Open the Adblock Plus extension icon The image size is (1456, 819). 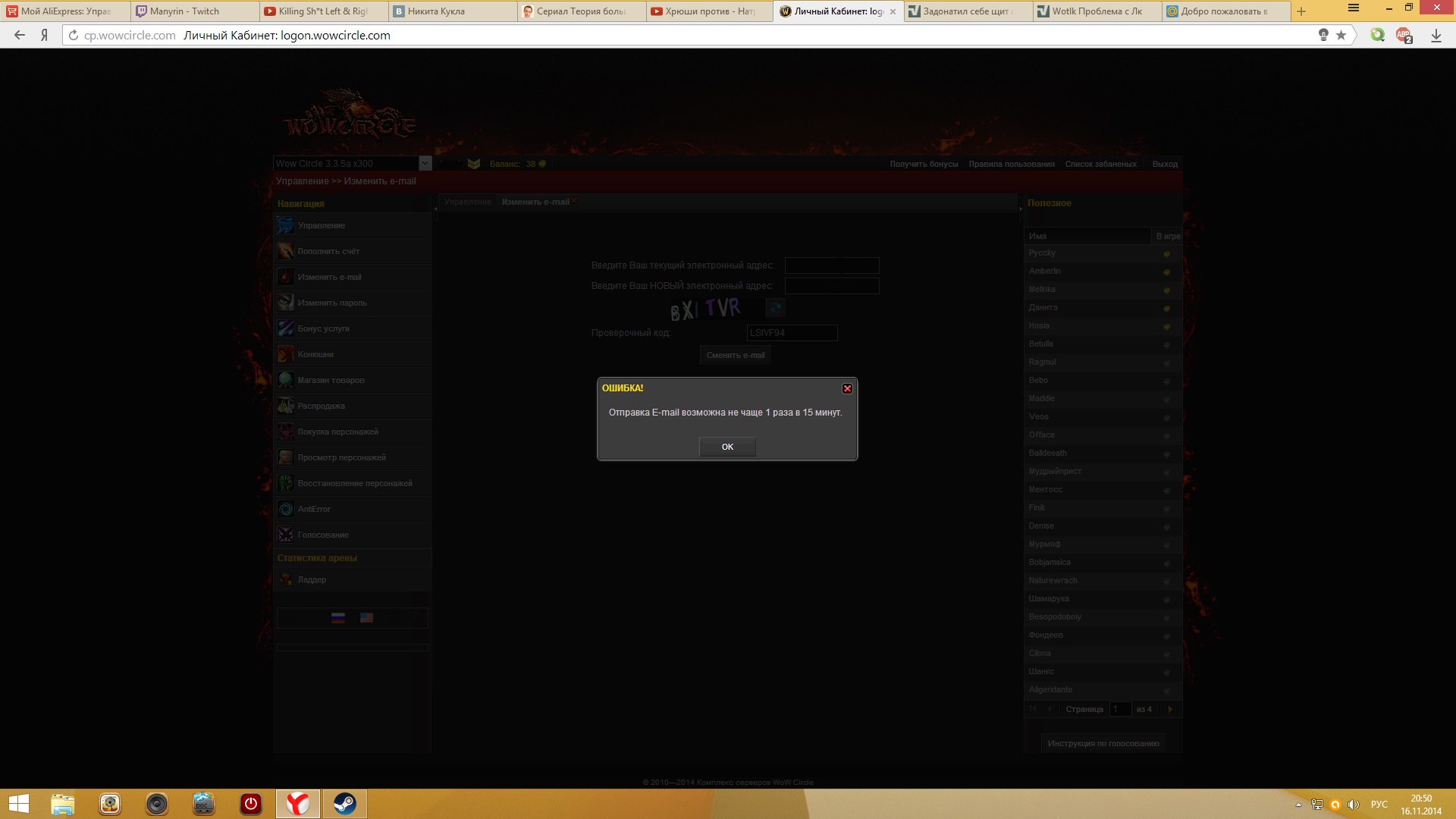[x=1404, y=35]
